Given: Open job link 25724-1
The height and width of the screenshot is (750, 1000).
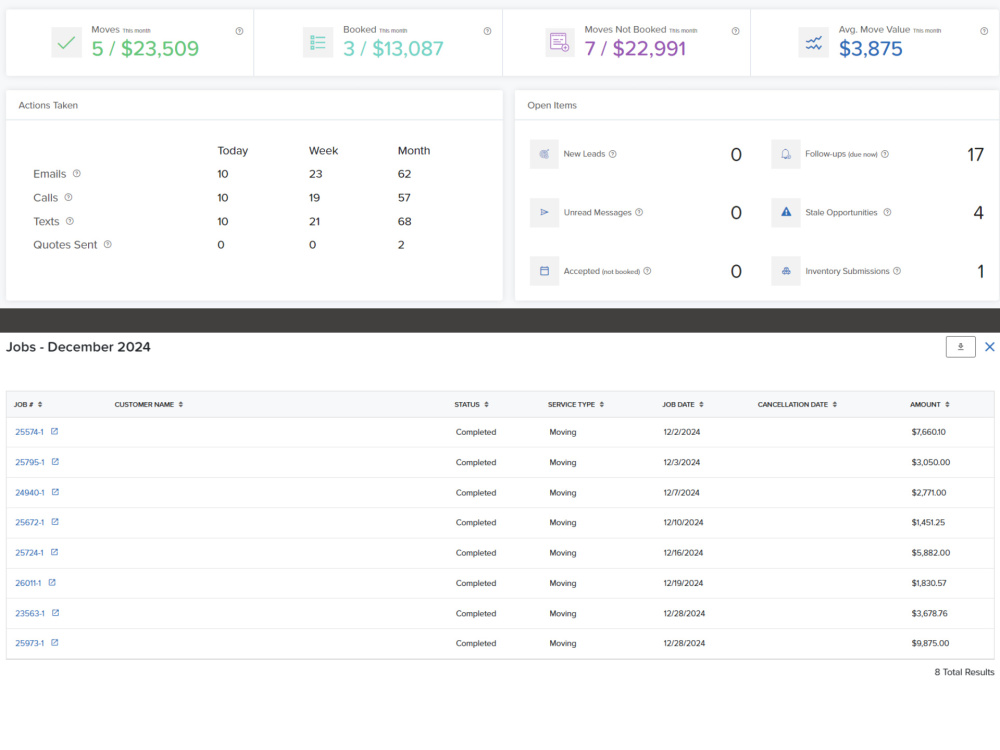Looking at the screenshot, I should point(29,553).
